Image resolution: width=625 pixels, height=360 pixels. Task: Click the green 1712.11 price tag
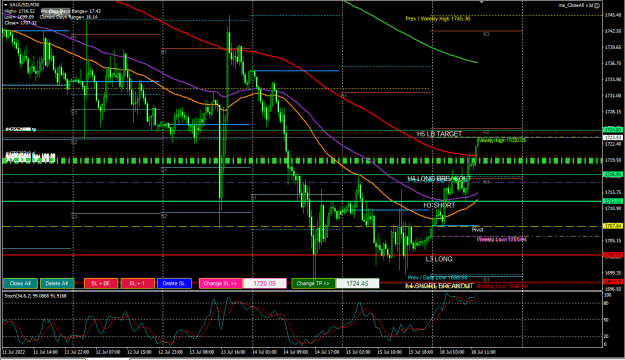(613, 201)
